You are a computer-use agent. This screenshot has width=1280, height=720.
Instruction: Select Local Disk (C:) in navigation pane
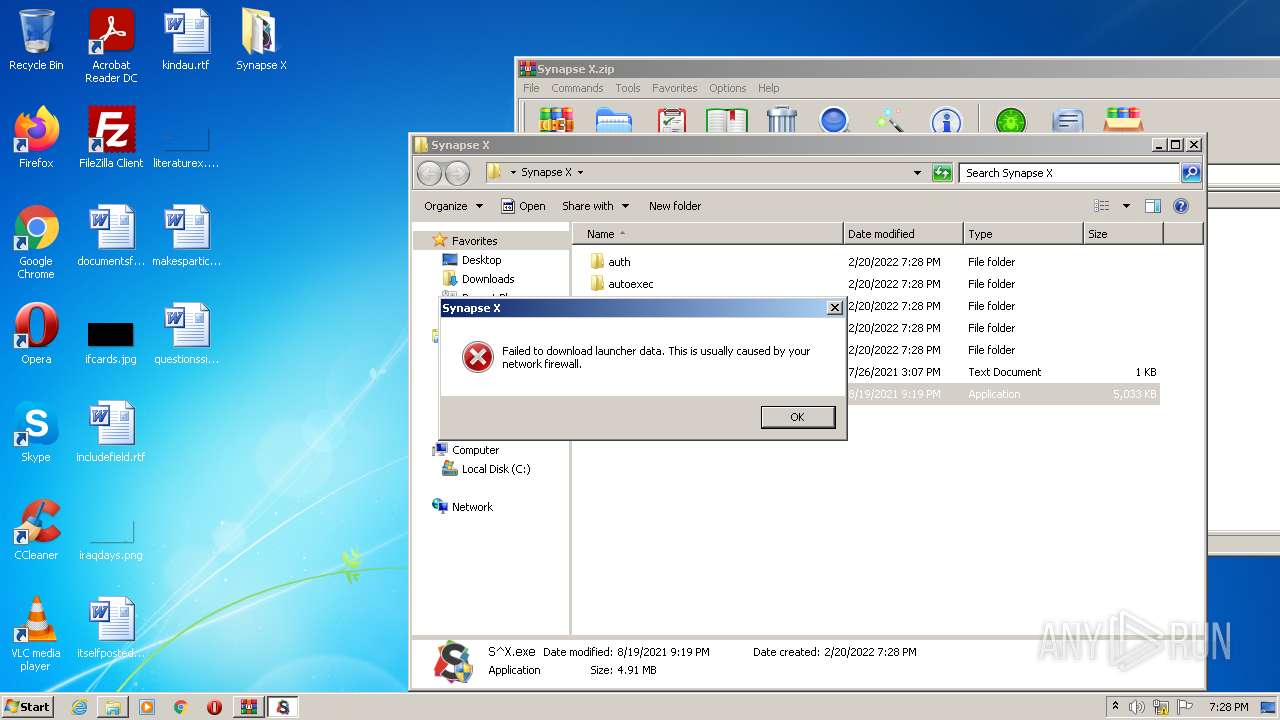(x=496, y=469)
